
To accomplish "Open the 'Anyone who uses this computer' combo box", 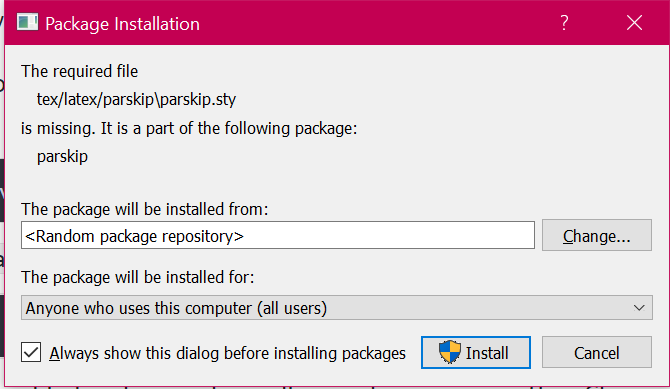I will click(x=337, y=308).
